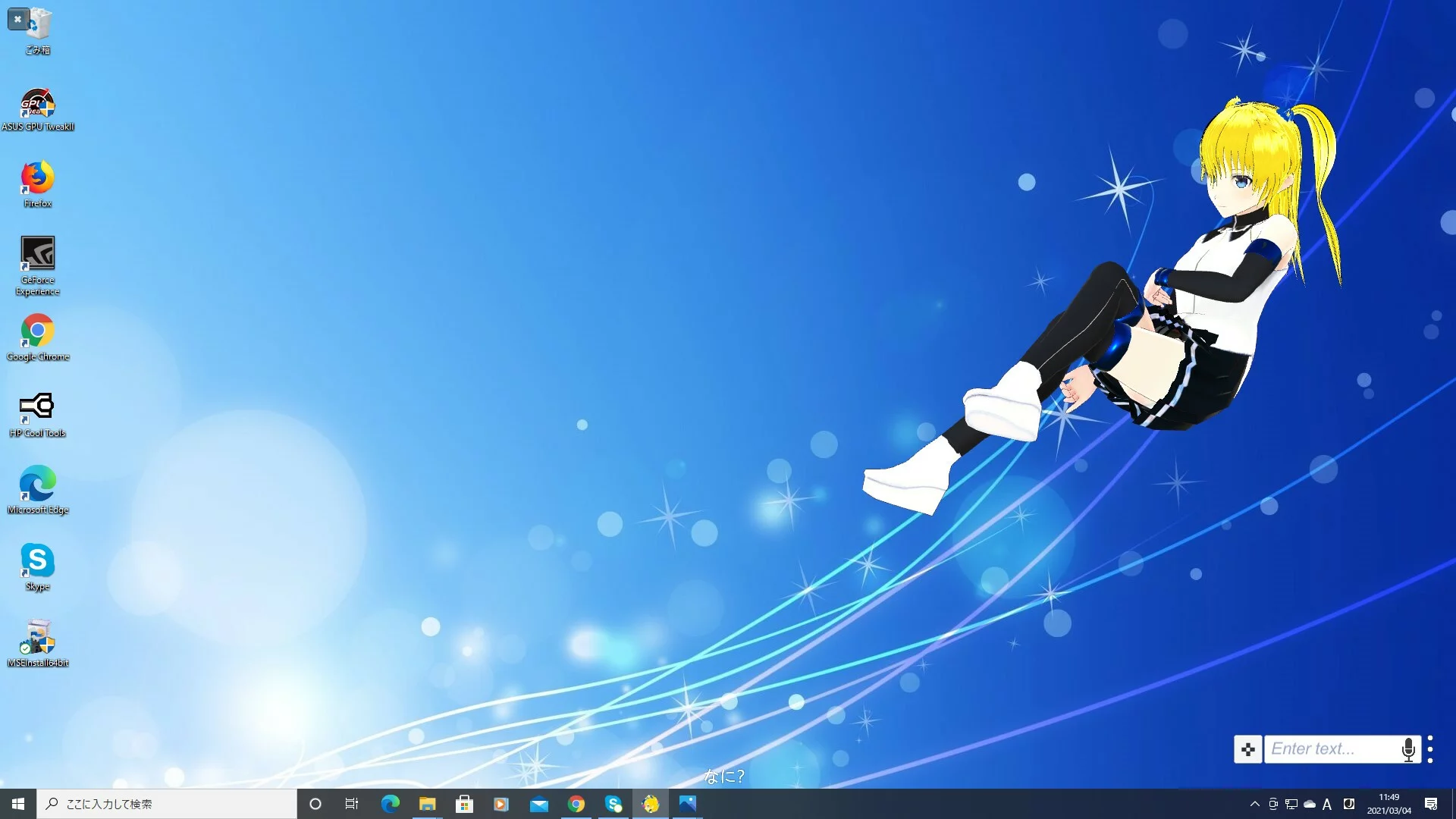
Task: Open the OneDrive cloud tray icon
Action: pos(1310,804)
